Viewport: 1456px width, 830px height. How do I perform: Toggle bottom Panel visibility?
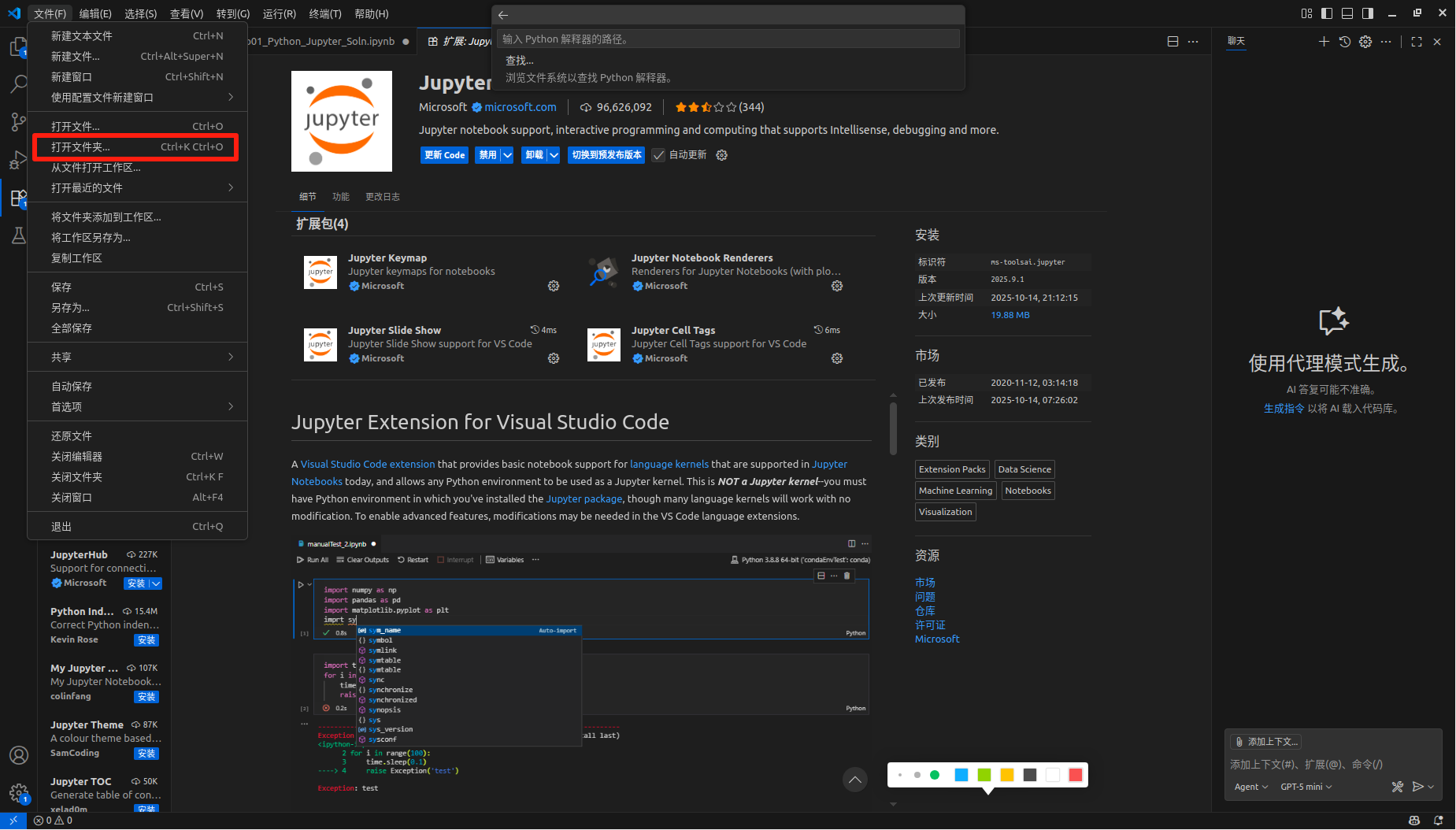1347,13
